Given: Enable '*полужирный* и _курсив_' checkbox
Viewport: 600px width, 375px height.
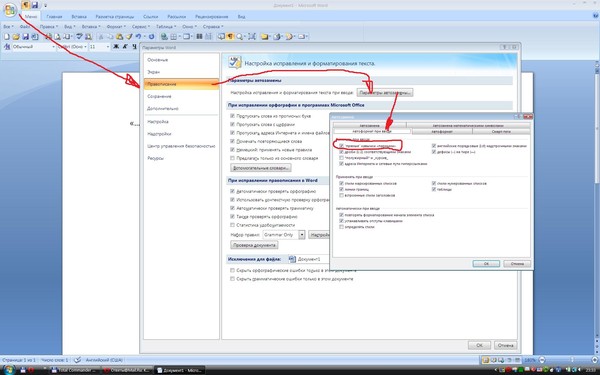Looking at the screenshot, I should tap(341, 158).
